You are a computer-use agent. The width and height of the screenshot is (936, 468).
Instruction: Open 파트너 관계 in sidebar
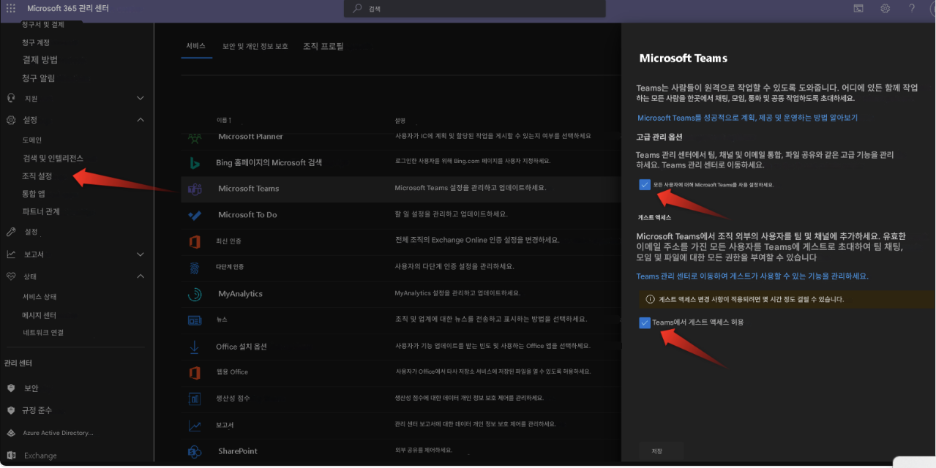(x=41, y=211)
